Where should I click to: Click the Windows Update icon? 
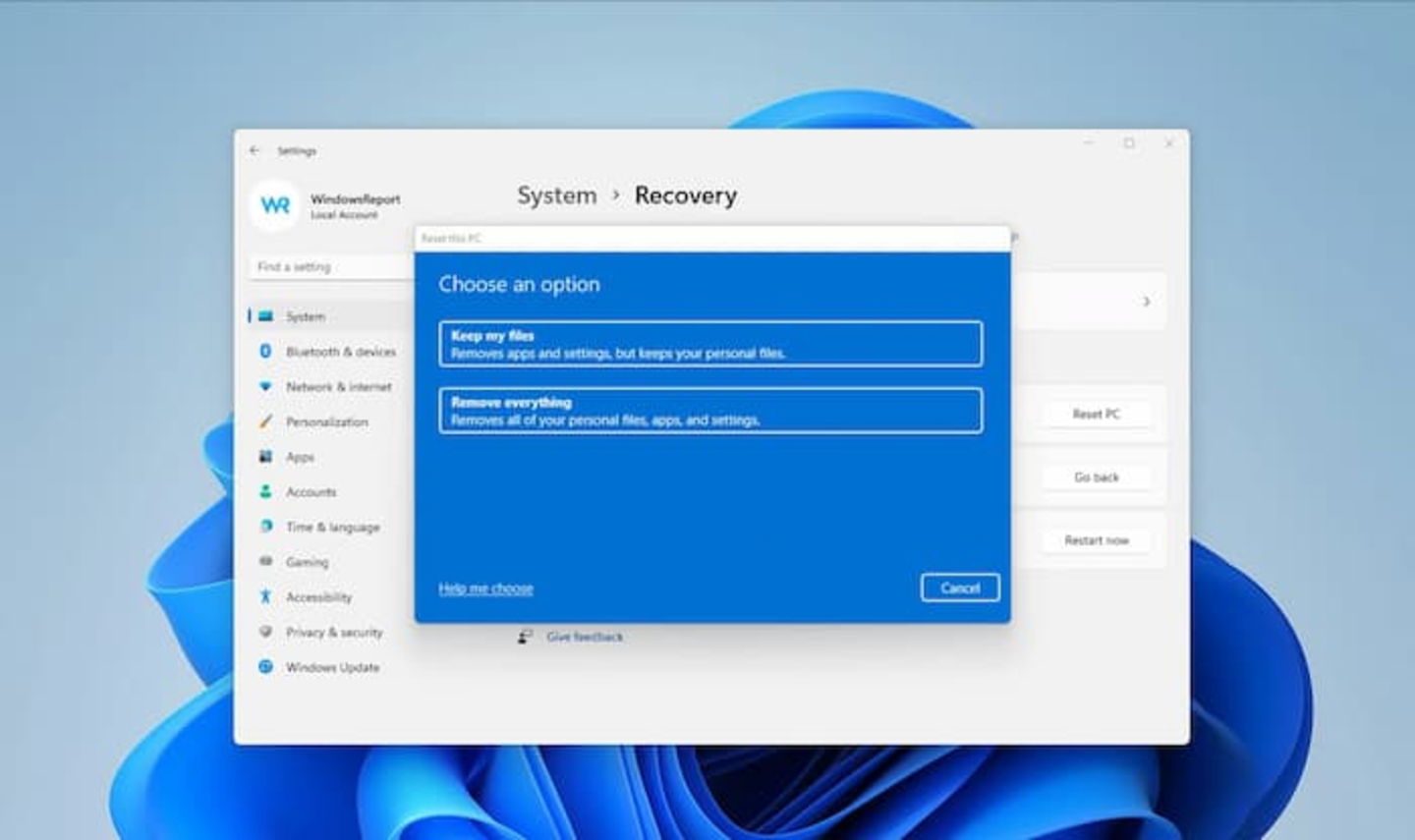click(x=265, y=667)
